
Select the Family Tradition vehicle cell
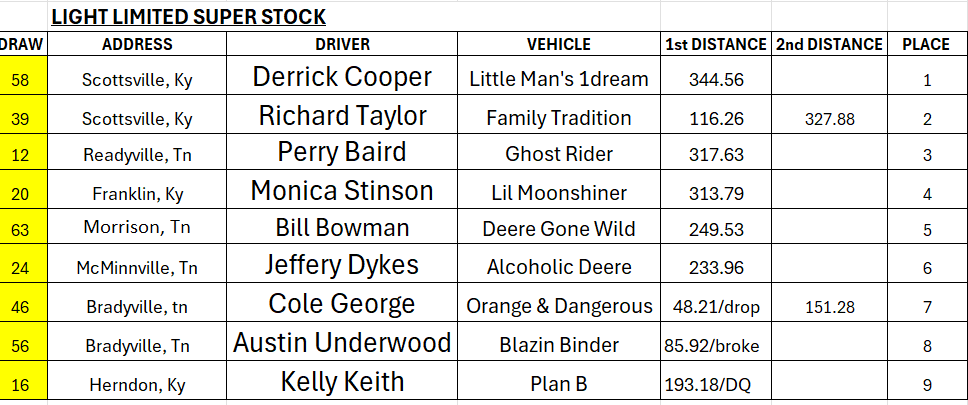coord(559,115)
